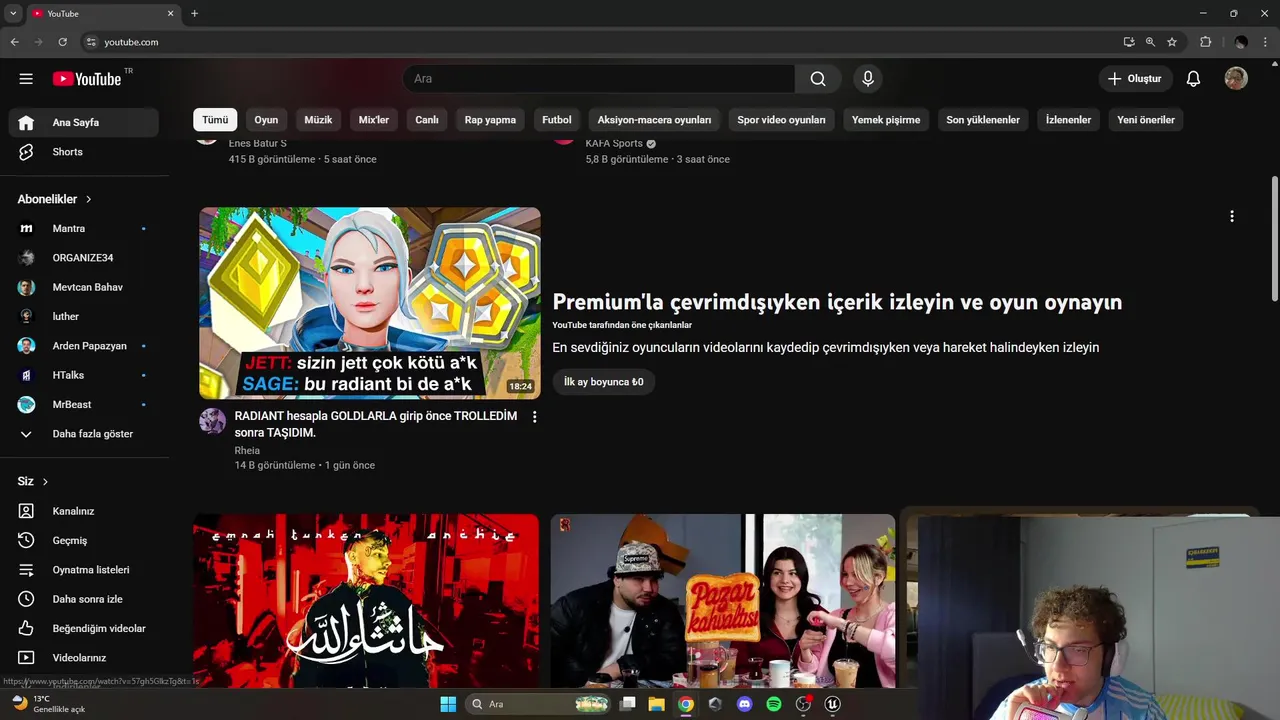Reload the youtube.com page
1280x720 pixels.
pos(63,42)
